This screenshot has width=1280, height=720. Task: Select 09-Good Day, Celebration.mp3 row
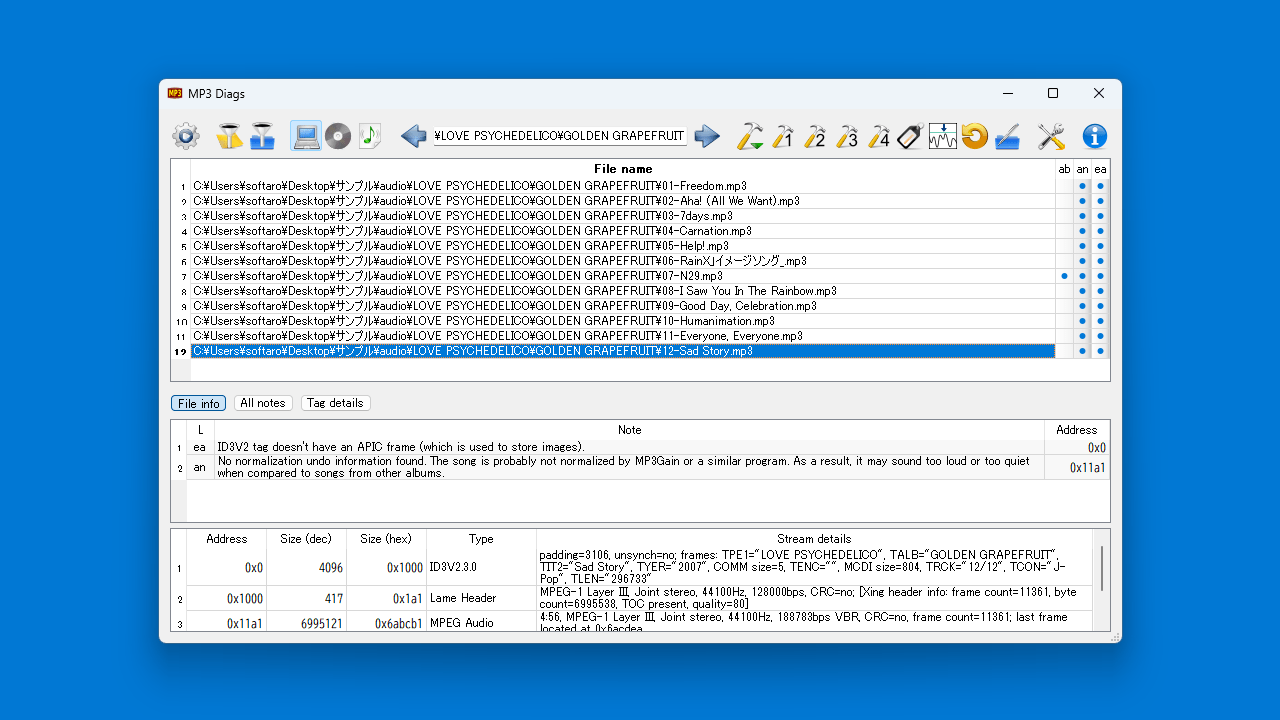623,306
